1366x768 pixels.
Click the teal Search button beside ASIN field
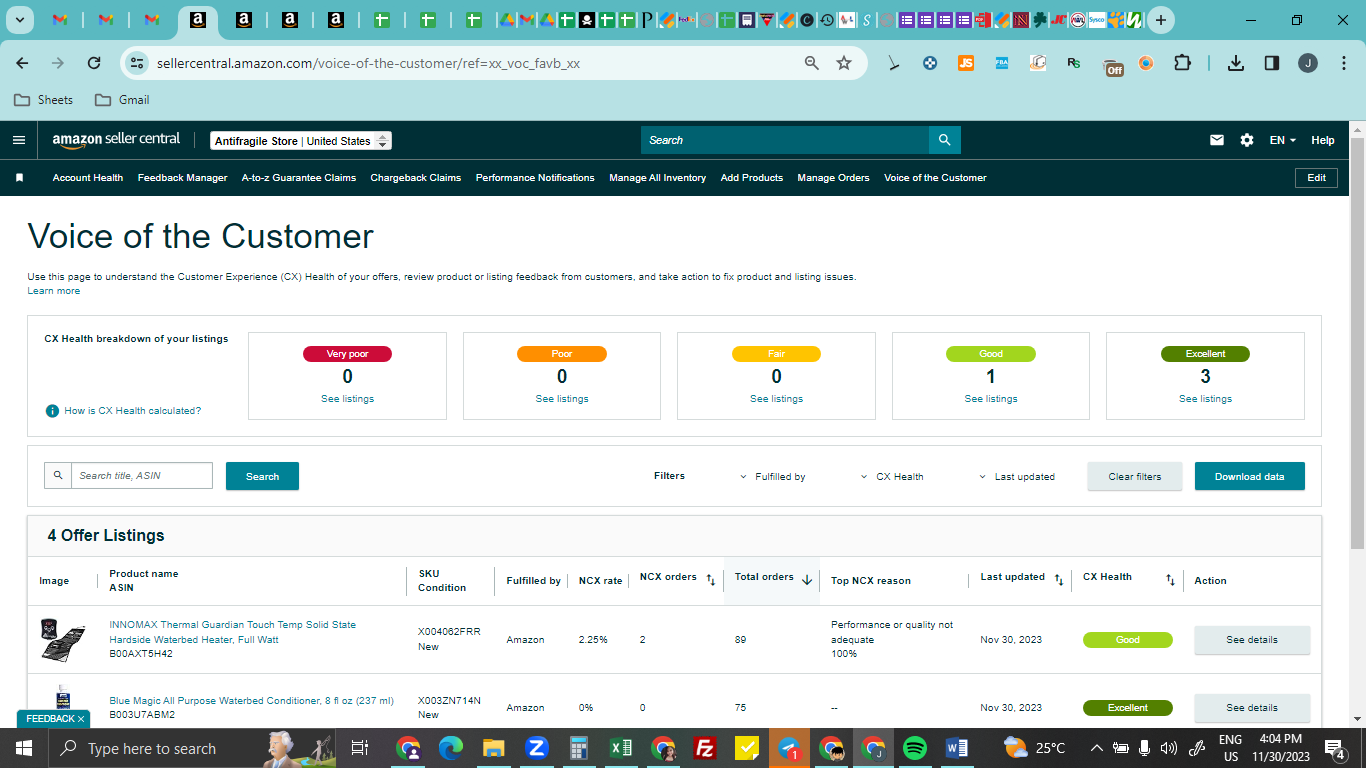pos(262,476)
